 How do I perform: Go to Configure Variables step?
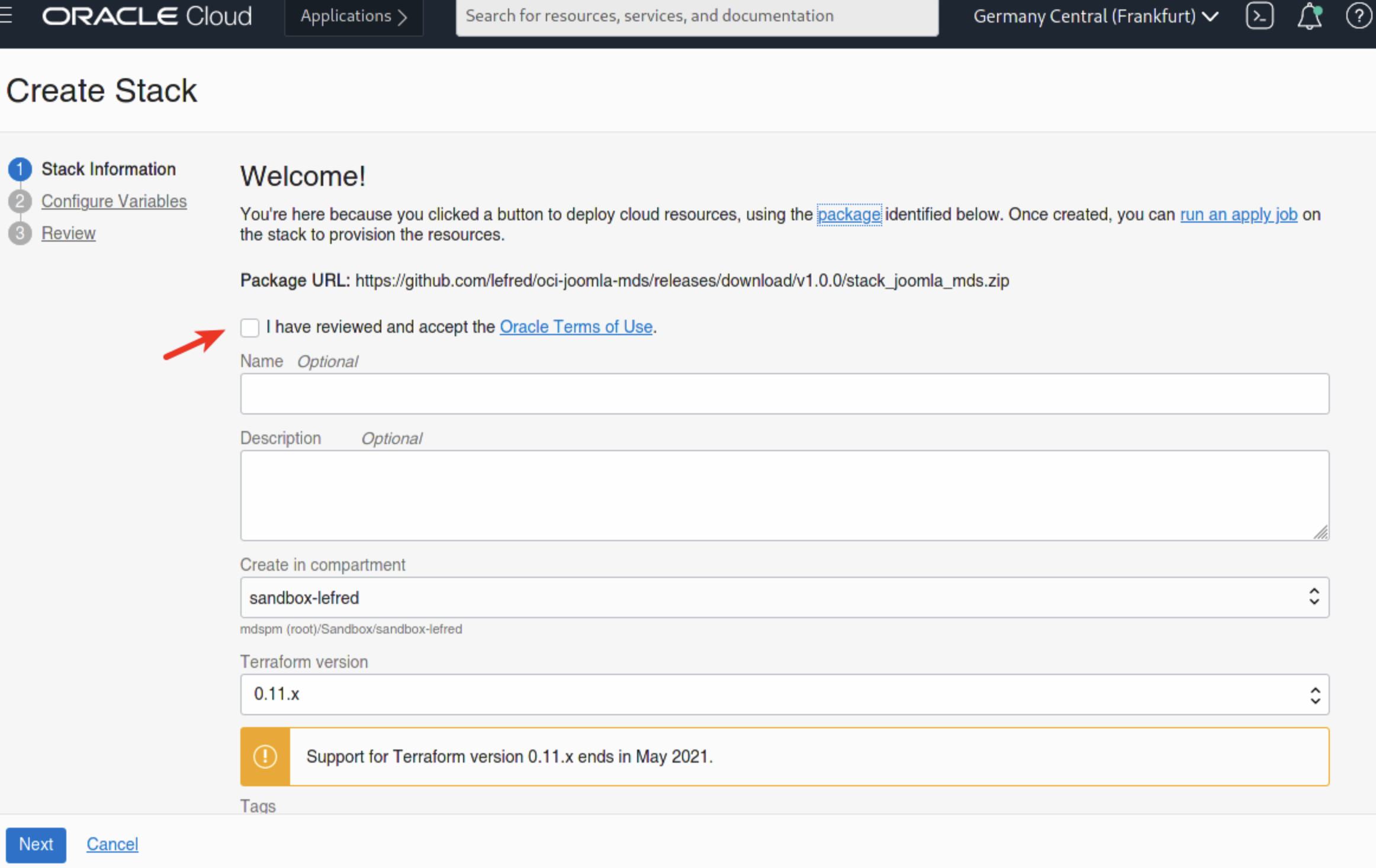[114, 201]
